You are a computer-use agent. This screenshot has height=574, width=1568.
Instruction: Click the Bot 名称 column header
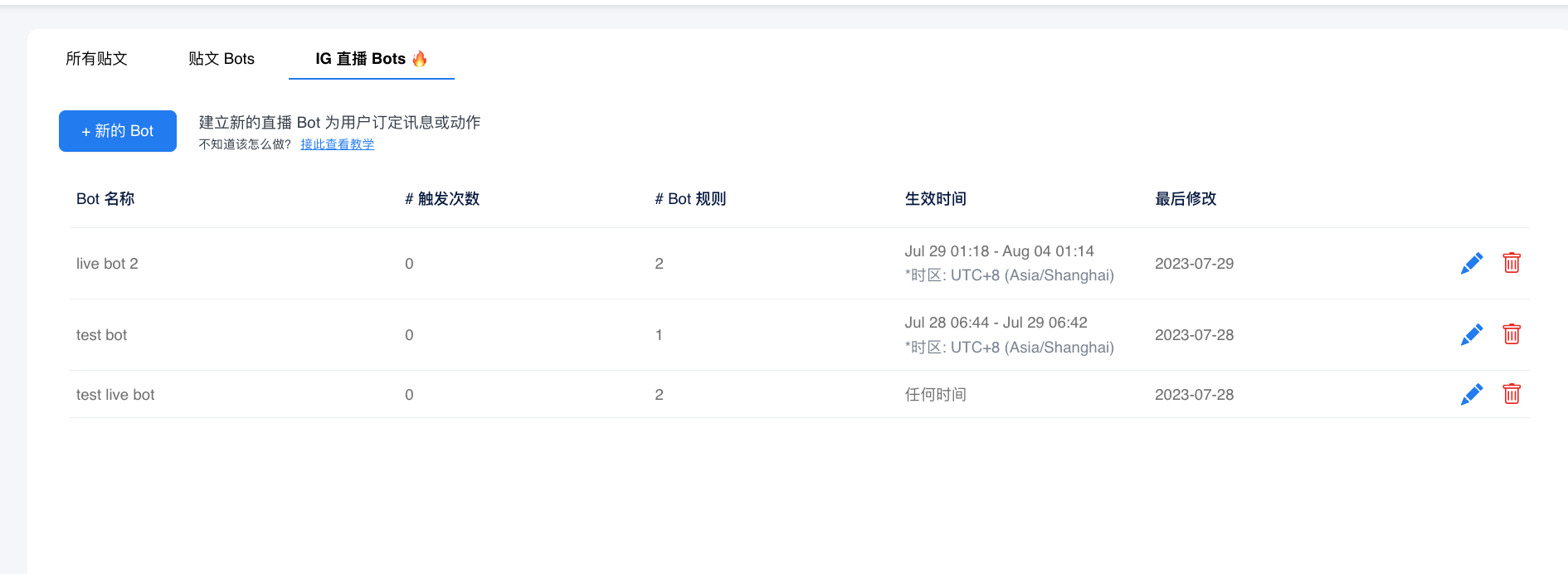coord(105,199)
